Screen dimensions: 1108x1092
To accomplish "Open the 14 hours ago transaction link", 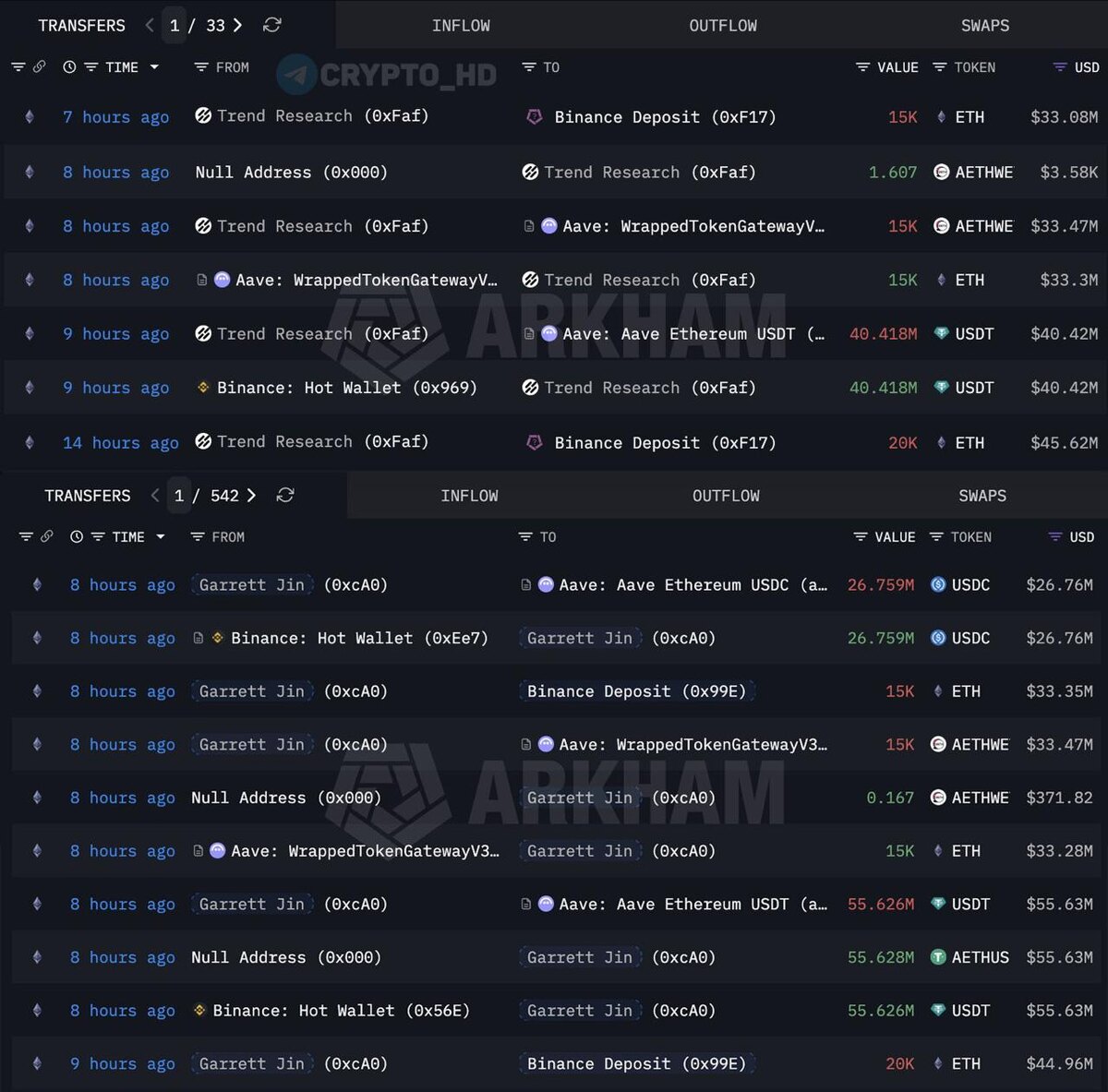I will tap(121, 443).
